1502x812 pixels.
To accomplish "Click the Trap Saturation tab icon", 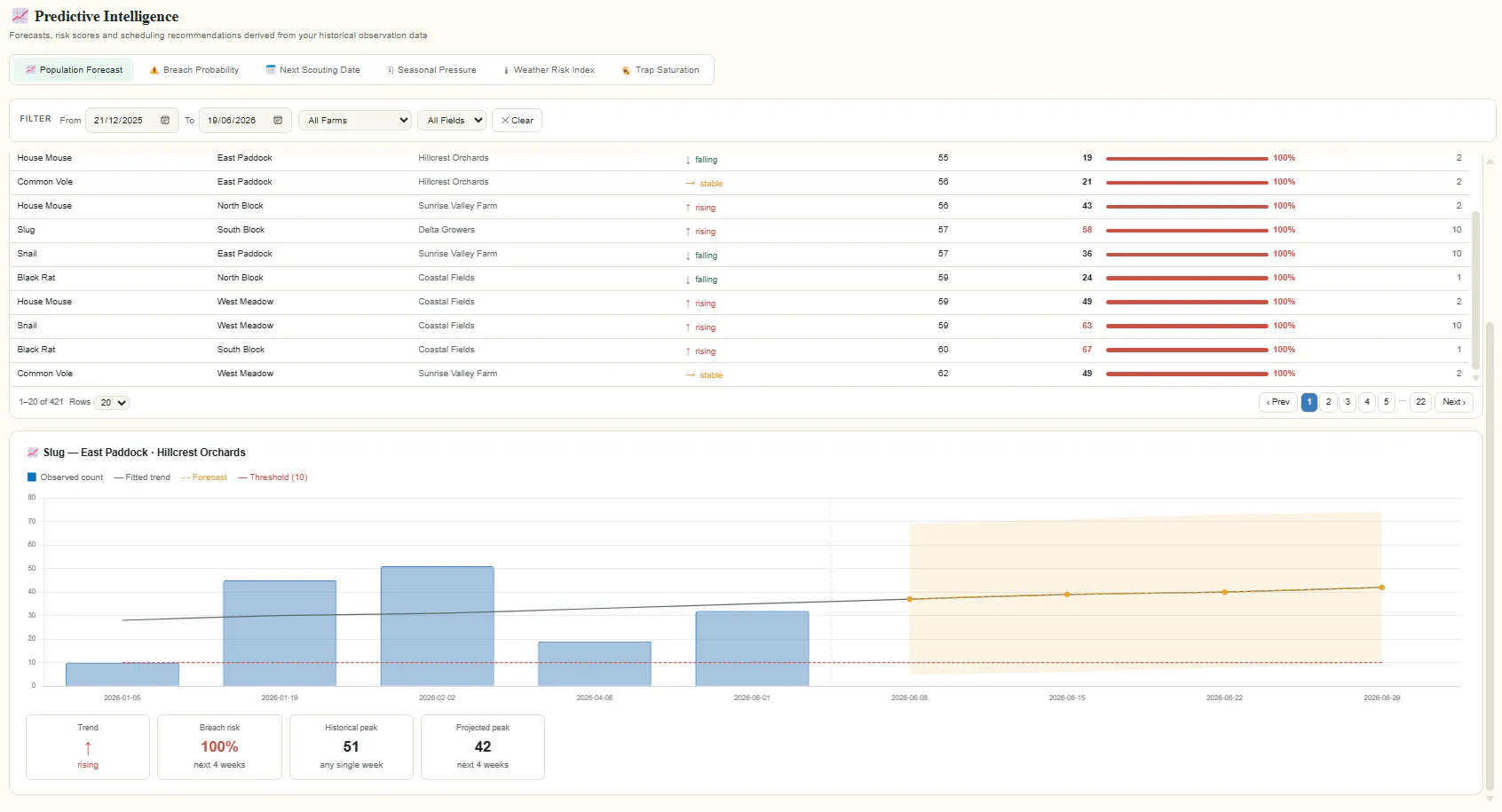I will click(x=626, y=70).
